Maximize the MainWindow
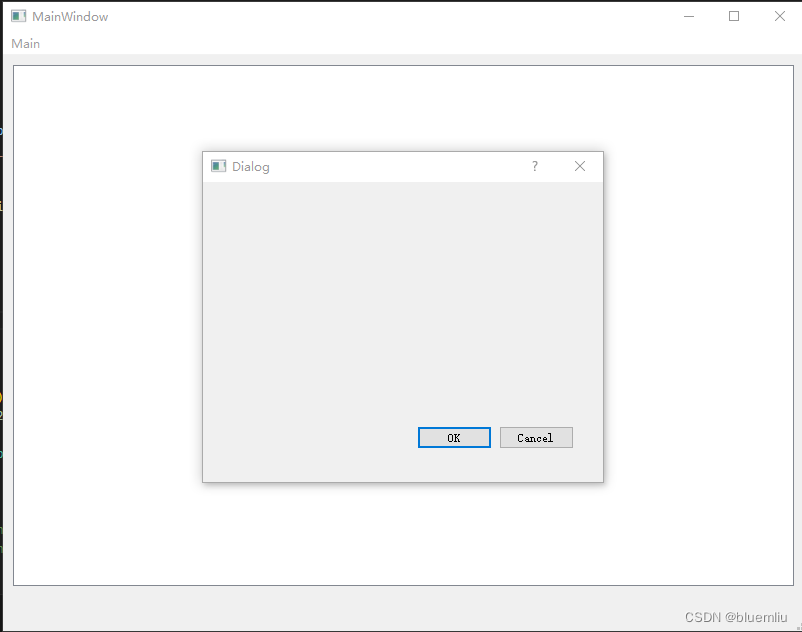This screenshot has width=802, height=632. (x=733, y=16)
